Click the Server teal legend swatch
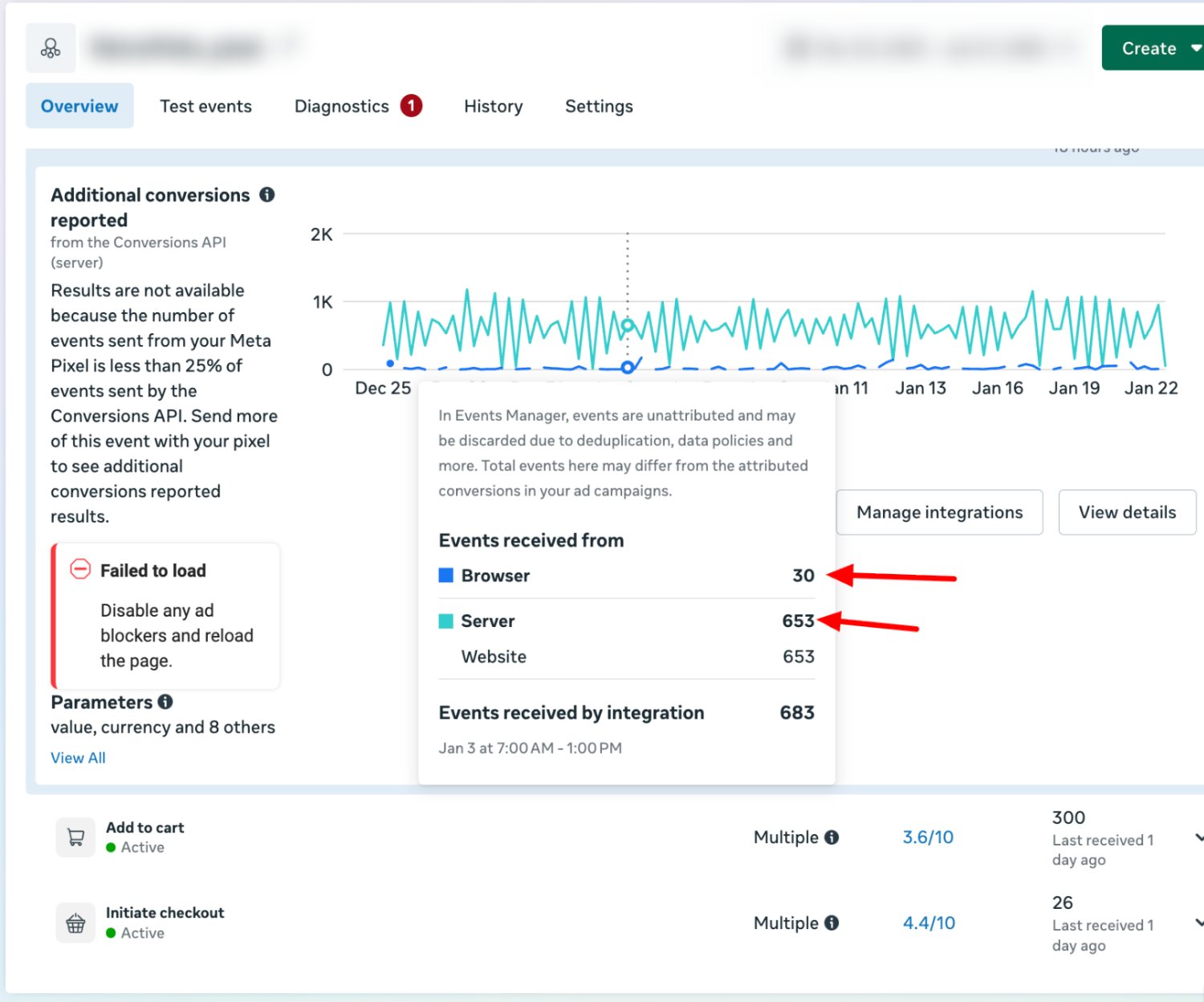Screen dimensions: 1204x1002 point(446,621)
